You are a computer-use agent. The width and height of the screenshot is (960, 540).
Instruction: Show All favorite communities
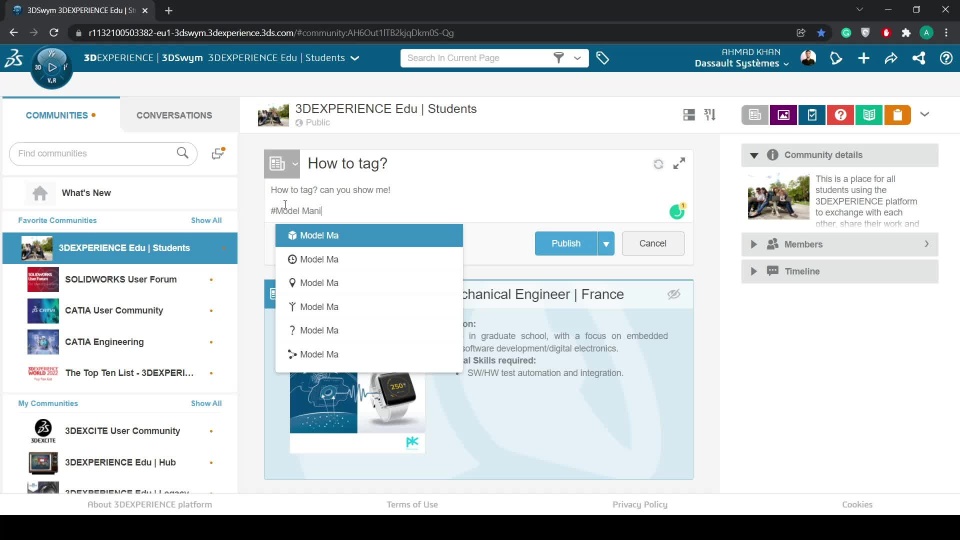206,220
